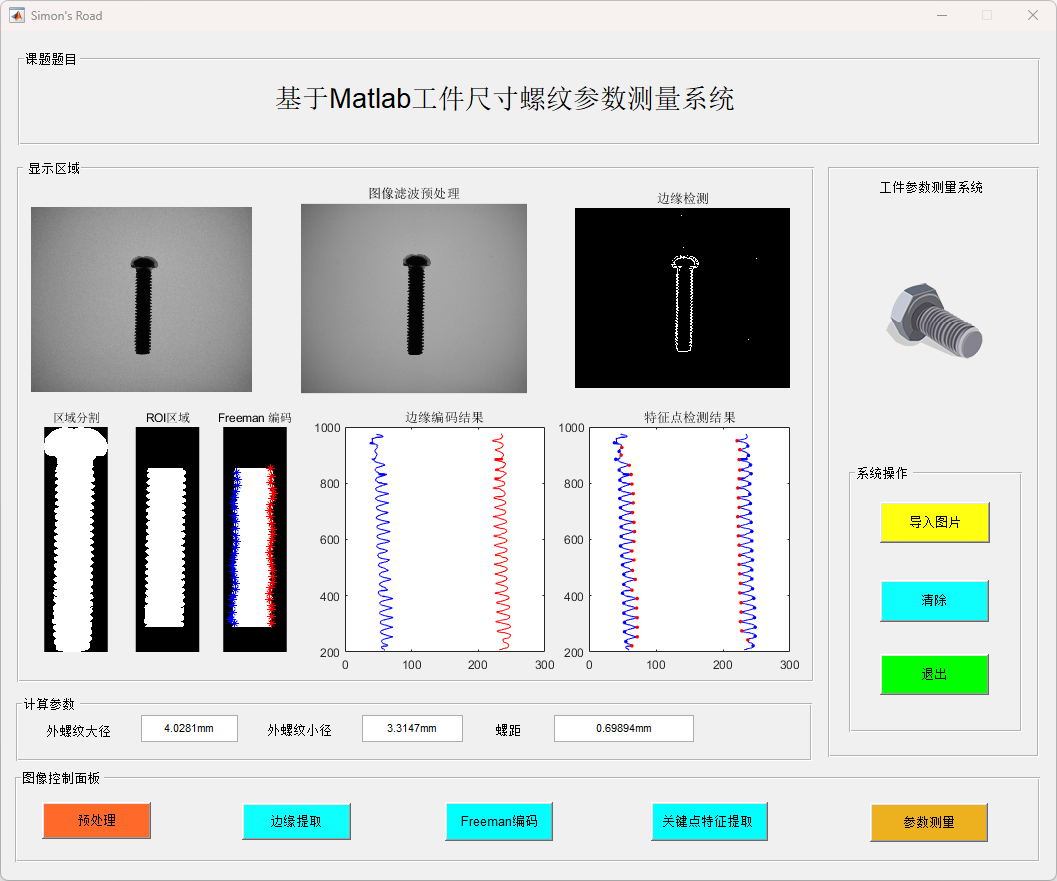Image resolution: width=1057 pixels, height=881 pixels.
Task: Click the 外螺纹小径 value field
Action: (411, 728)
